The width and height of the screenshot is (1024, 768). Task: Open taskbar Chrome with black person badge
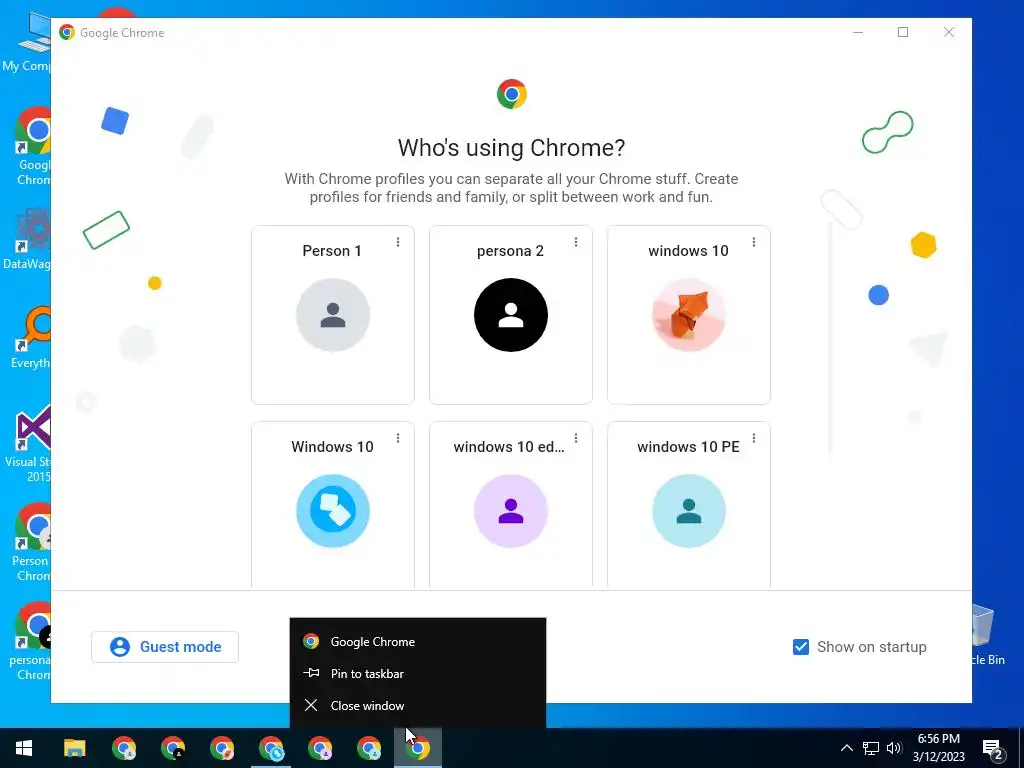[173, 748]
